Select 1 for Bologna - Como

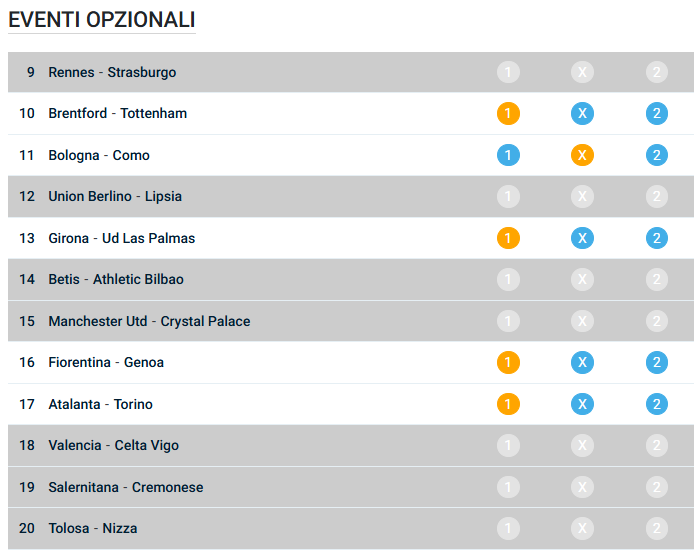[508, 155]
